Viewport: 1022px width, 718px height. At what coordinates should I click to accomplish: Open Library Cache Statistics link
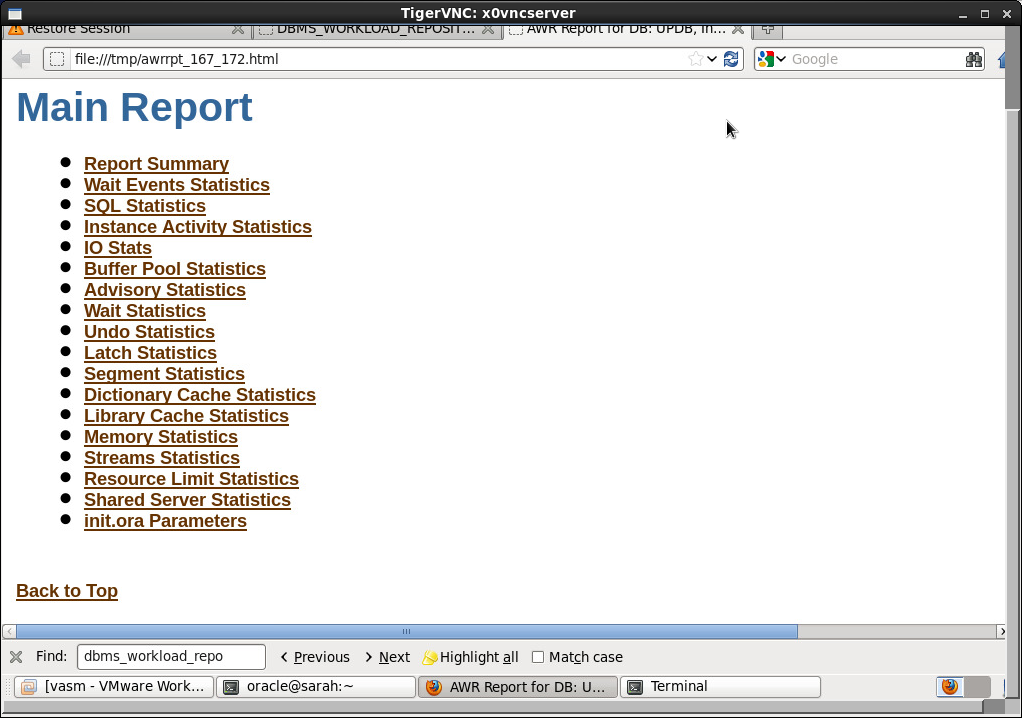click(186, 416)
